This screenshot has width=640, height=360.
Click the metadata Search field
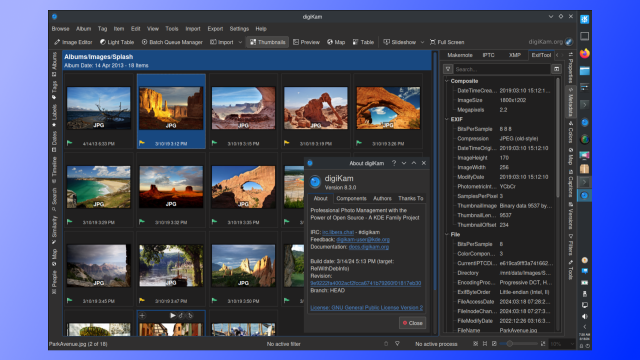click(x=502, y=69)
